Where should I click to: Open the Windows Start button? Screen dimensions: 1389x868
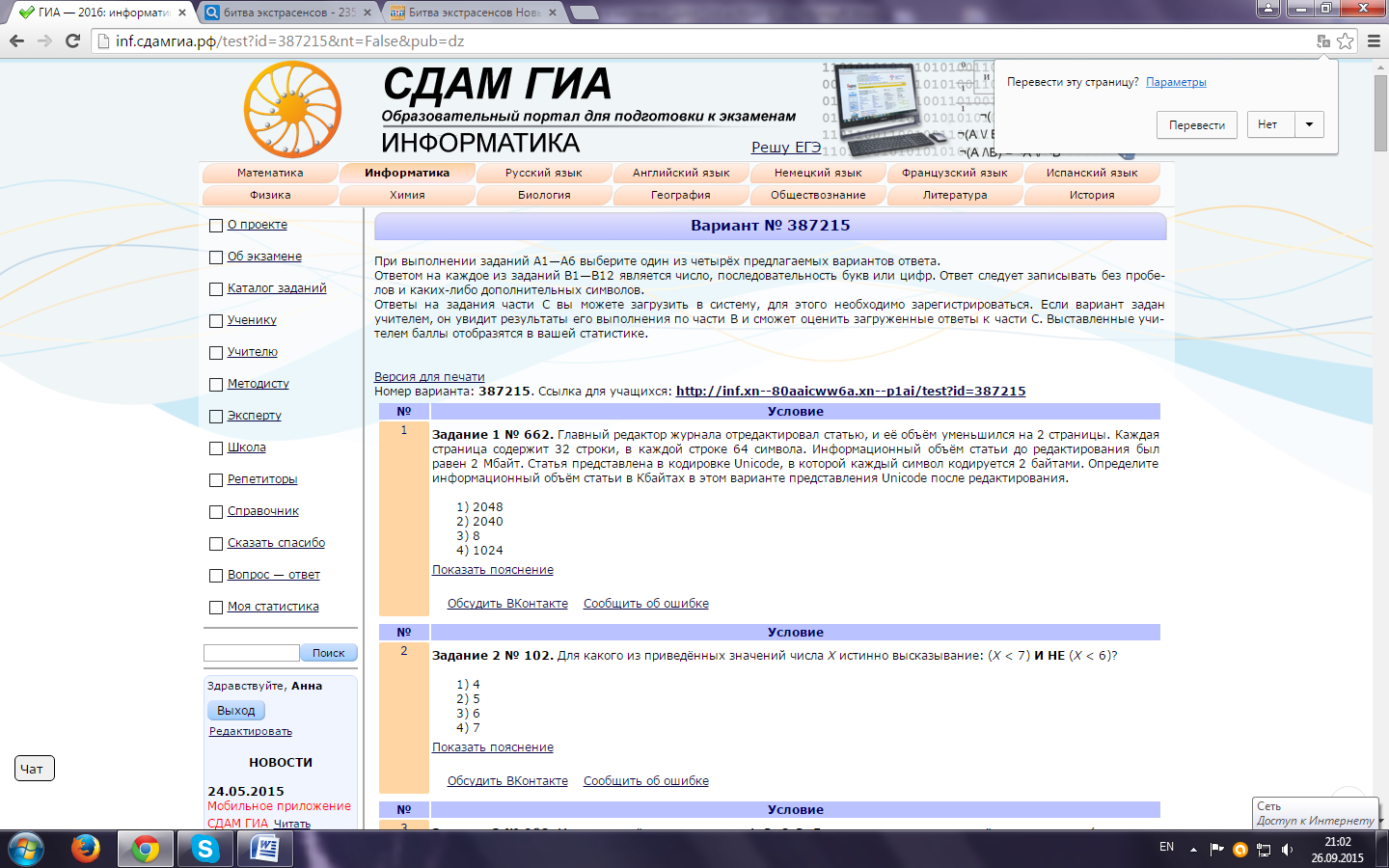click(x=26, y=849)
